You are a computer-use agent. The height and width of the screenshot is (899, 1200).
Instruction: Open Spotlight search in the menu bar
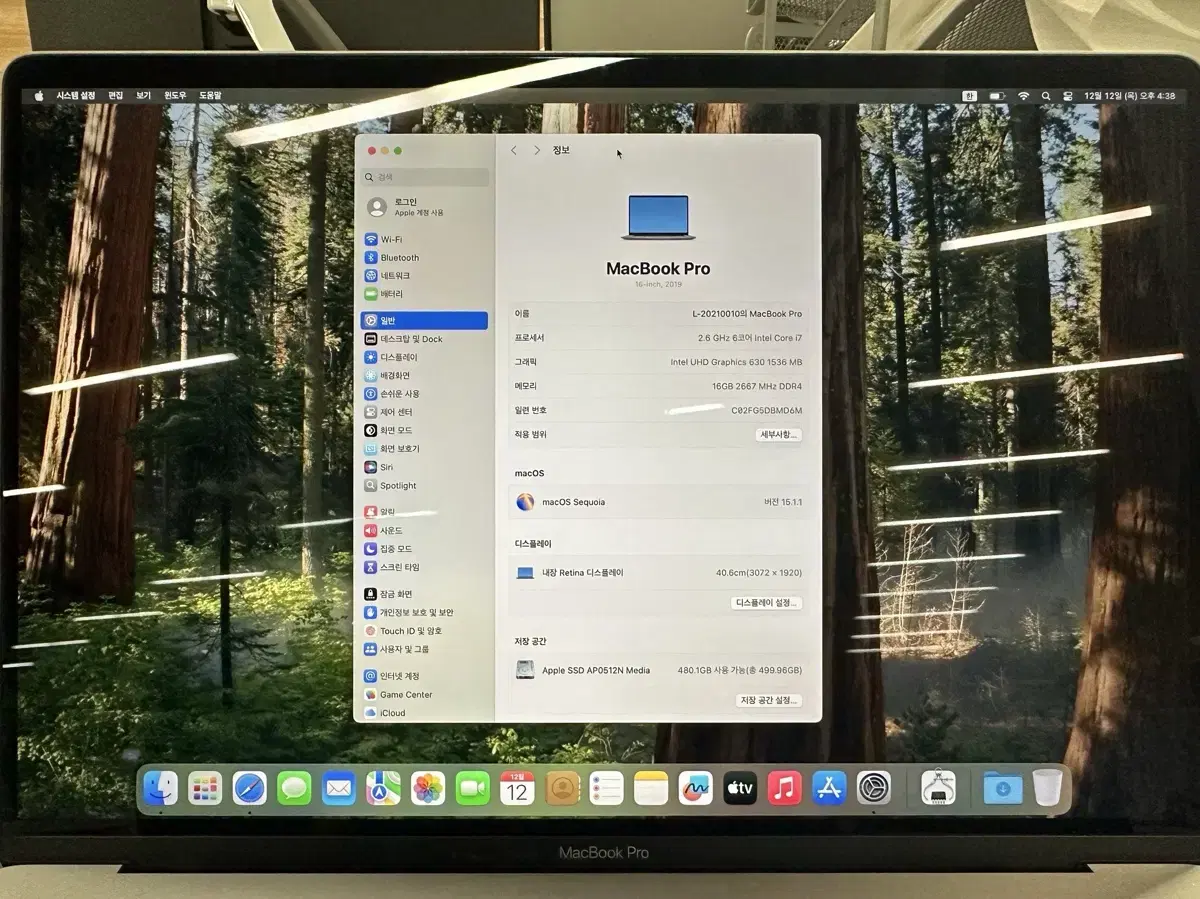tap(1046, 96)
